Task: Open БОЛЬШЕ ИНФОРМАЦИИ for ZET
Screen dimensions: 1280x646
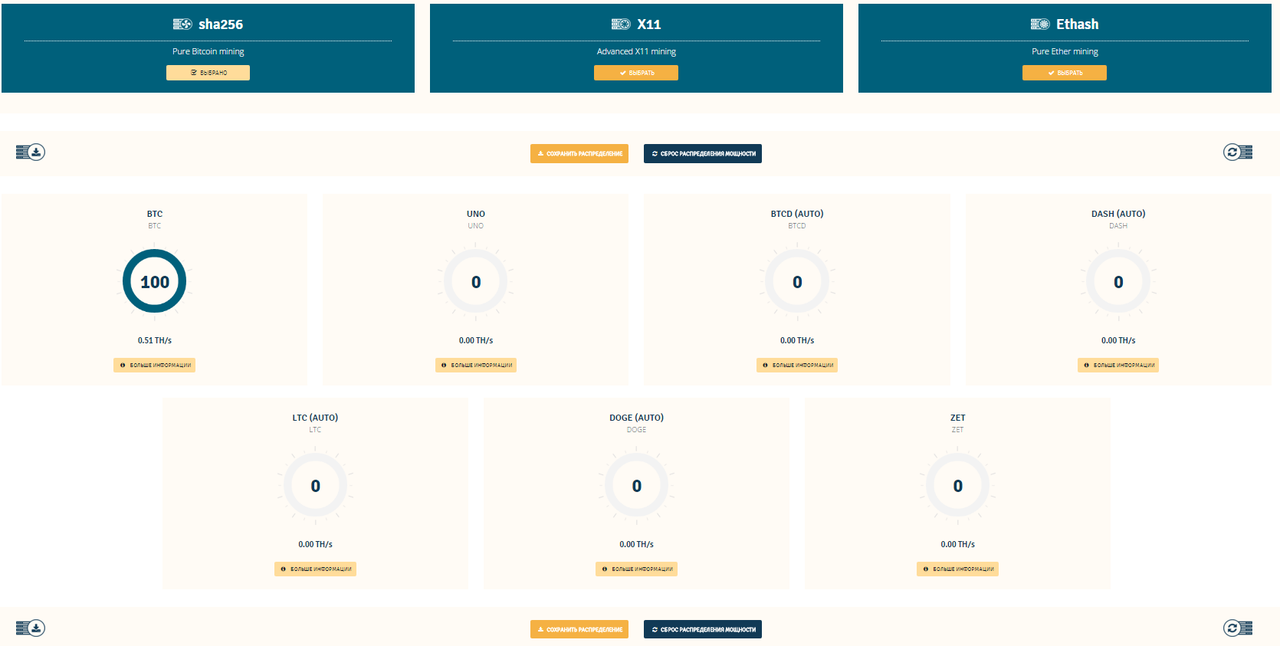Action: [x=957, y=568]
